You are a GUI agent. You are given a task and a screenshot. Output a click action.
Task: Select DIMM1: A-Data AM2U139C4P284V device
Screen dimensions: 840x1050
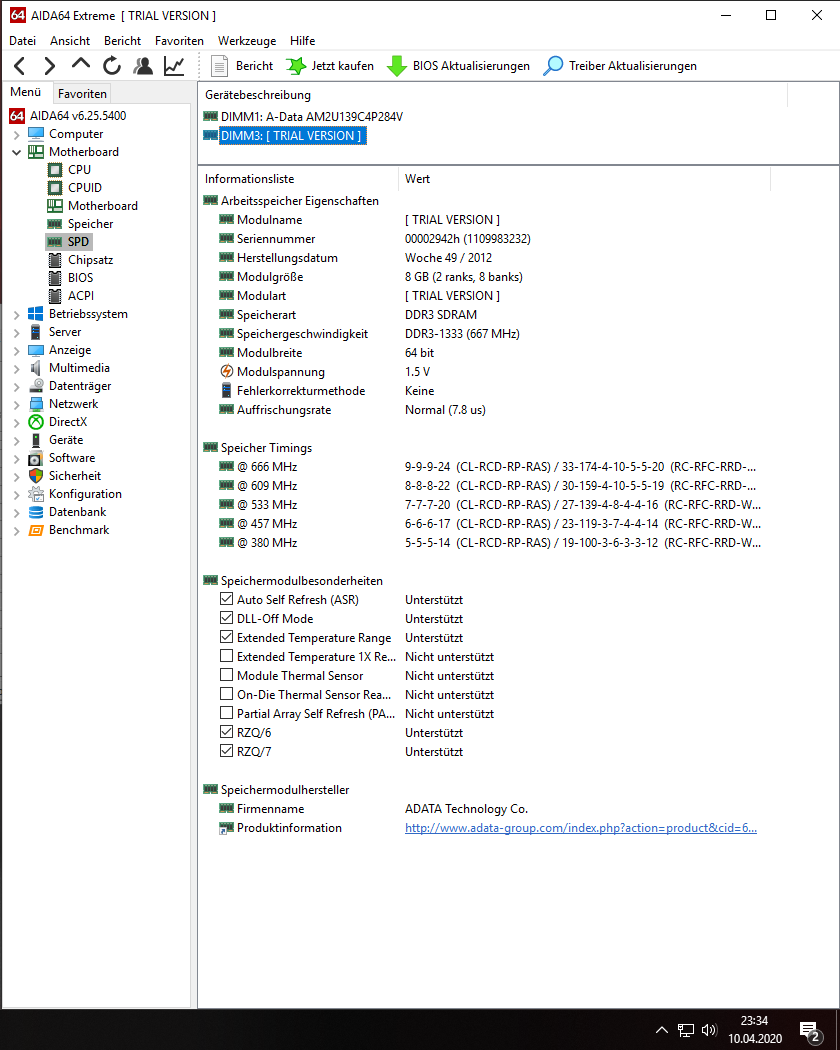pyautogui.click(x=311, y=117)
